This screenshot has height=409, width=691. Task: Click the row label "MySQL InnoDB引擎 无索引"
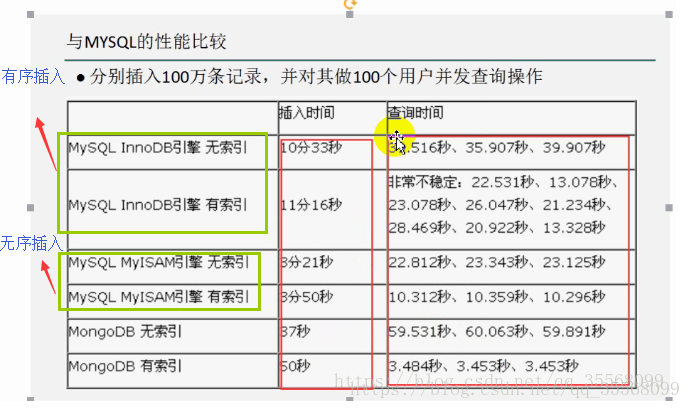click(x=158, y=147)
